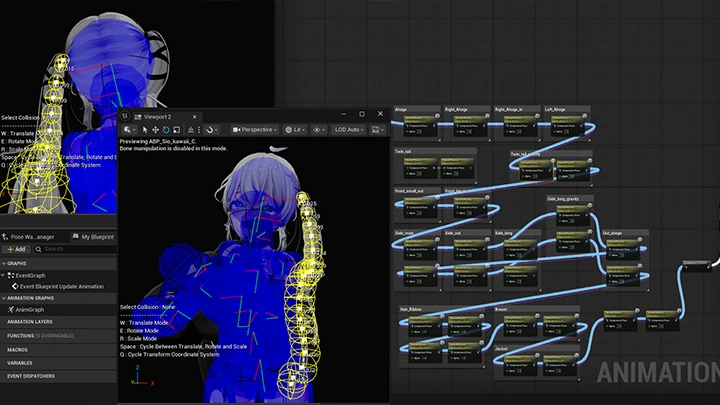Select the Right_Ahoge comment box title

[456, 110]
